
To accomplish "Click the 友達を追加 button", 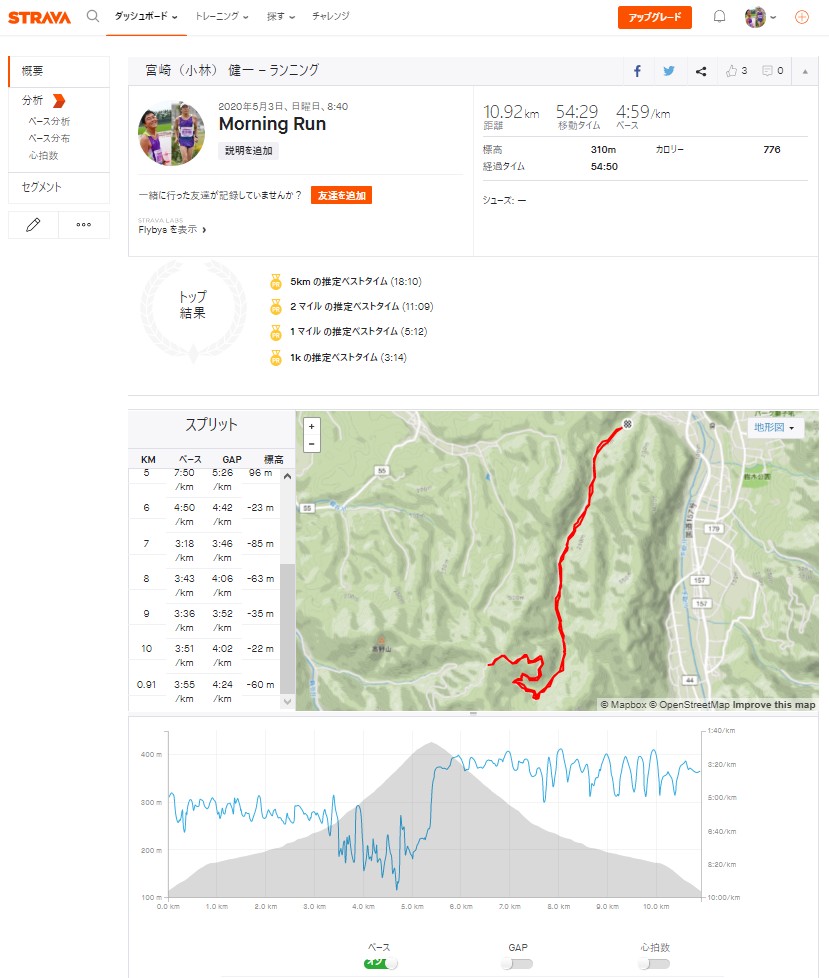I will [341, 195].
